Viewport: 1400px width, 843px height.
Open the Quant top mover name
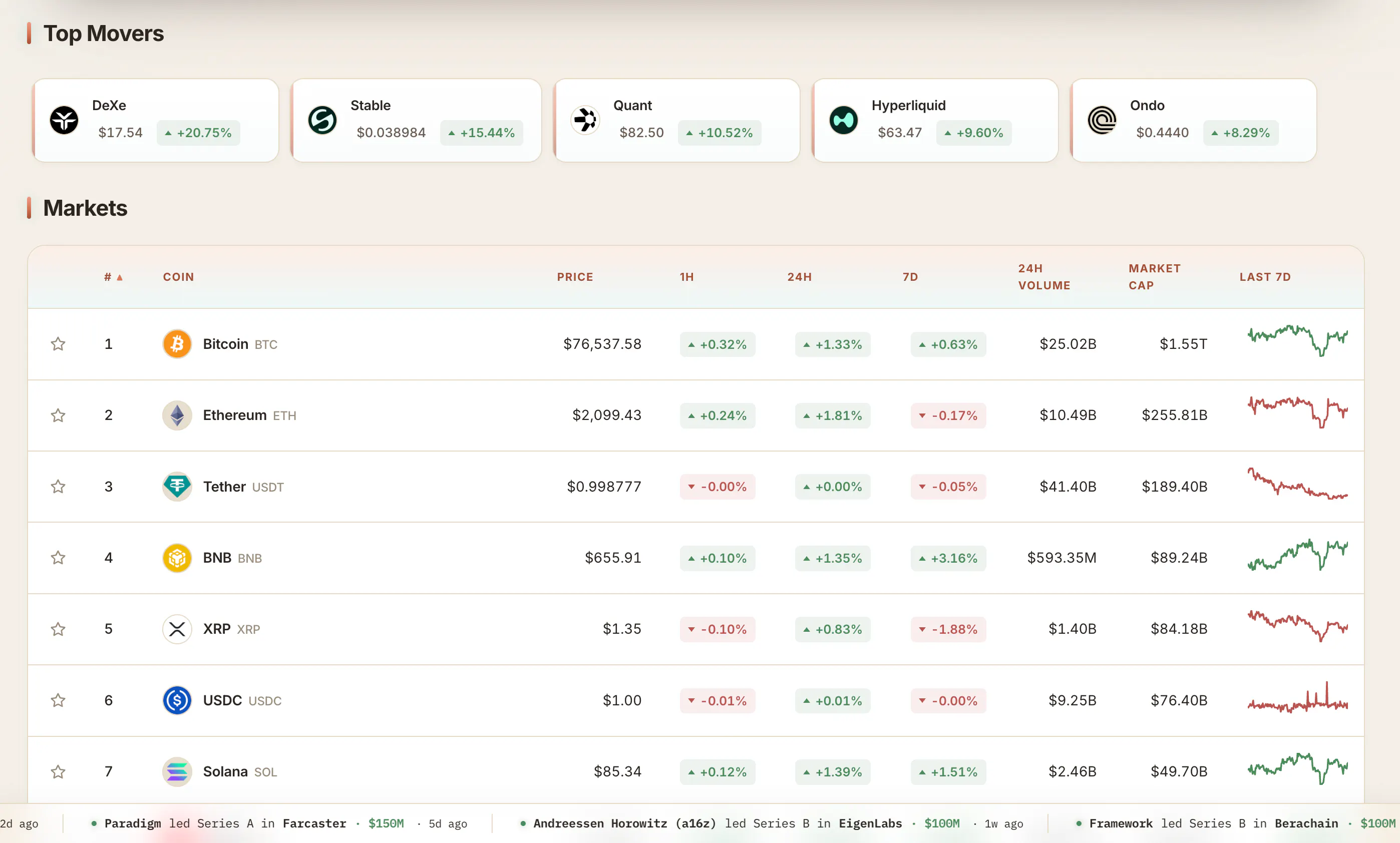(632, 105)
